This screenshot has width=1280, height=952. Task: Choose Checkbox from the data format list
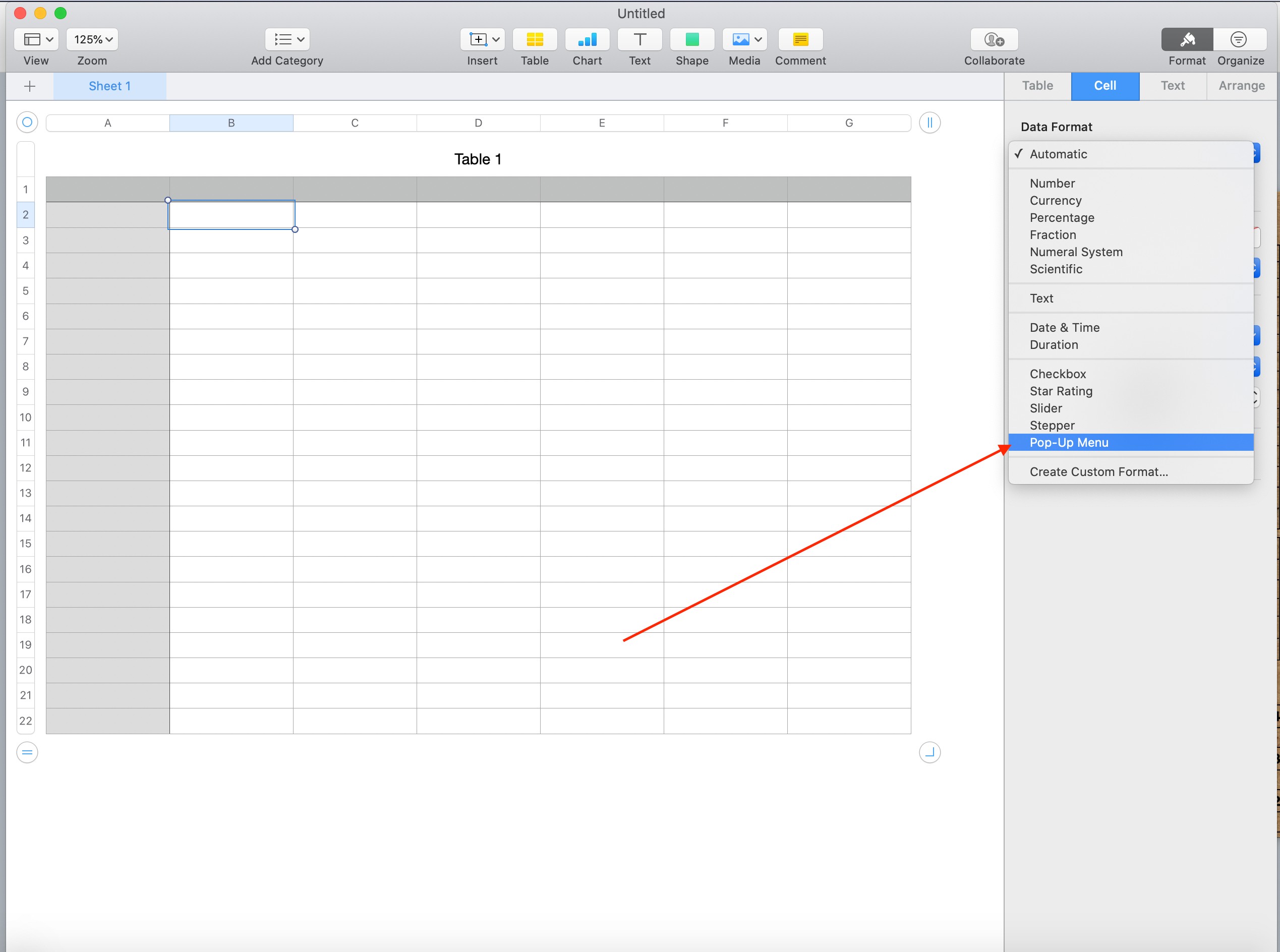tap(1057, 374)
